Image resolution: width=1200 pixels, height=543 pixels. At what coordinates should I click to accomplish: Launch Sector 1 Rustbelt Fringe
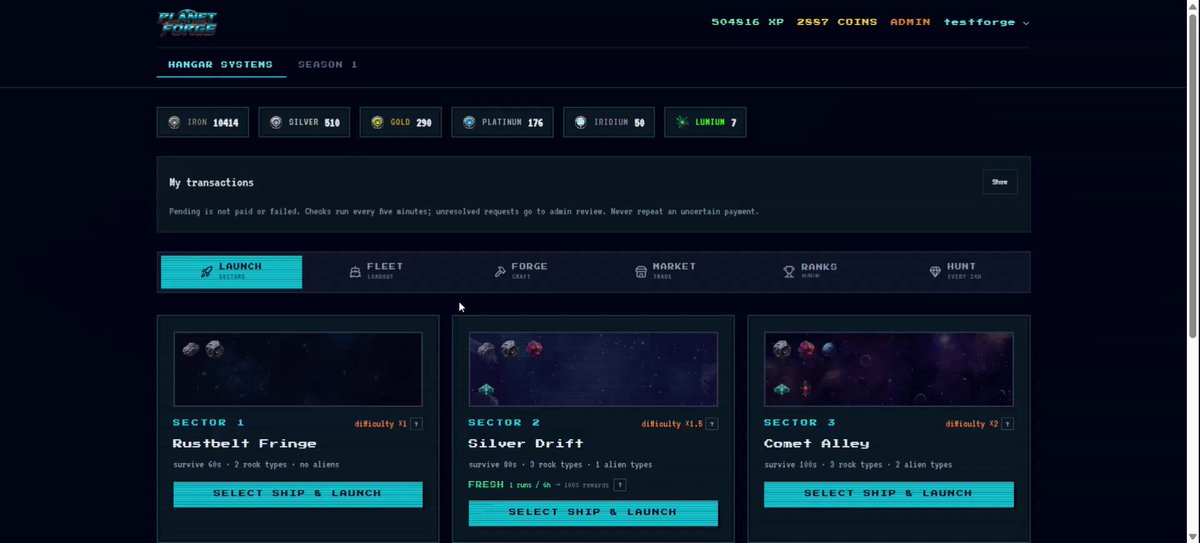tap(298, 494)
